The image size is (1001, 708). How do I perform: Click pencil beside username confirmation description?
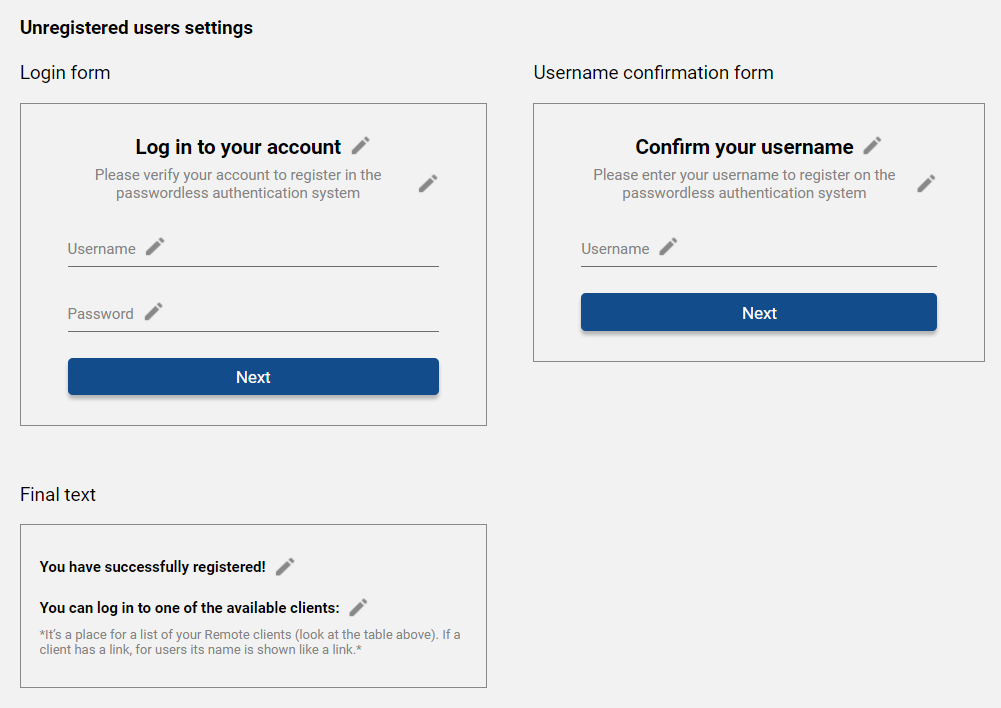927,183
